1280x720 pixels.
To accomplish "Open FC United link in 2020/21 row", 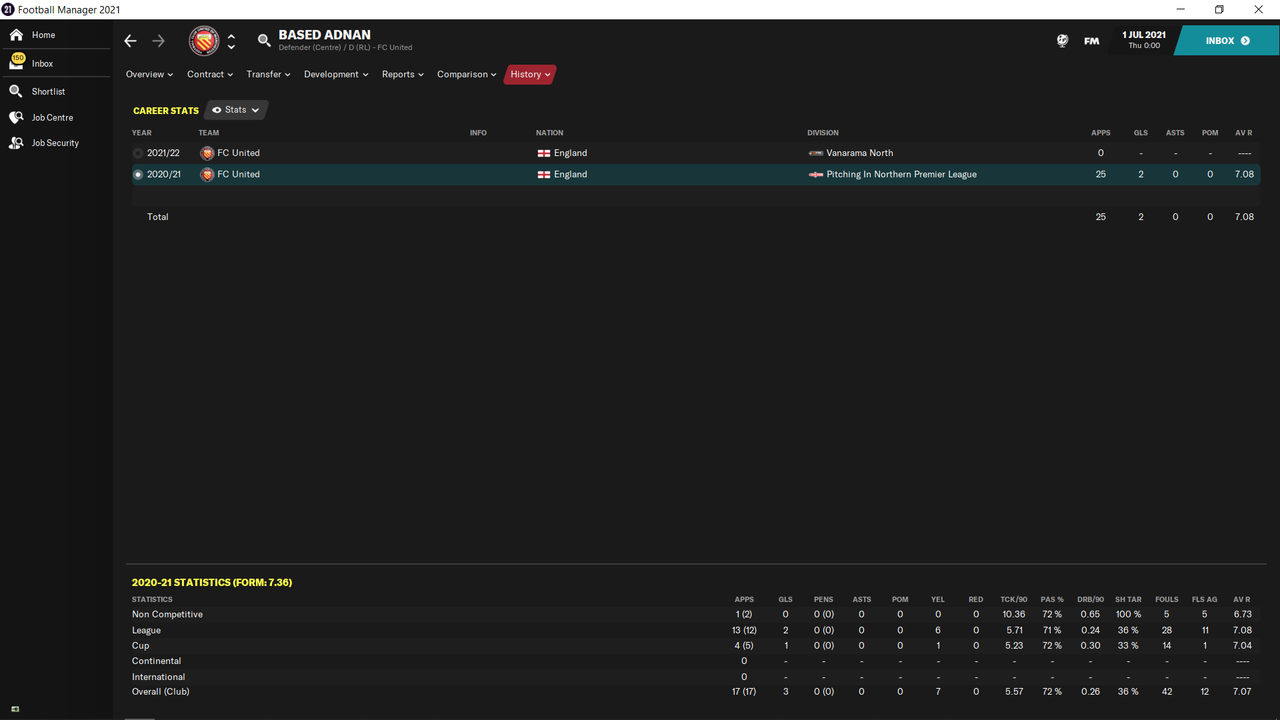I will tap(238, 174).
